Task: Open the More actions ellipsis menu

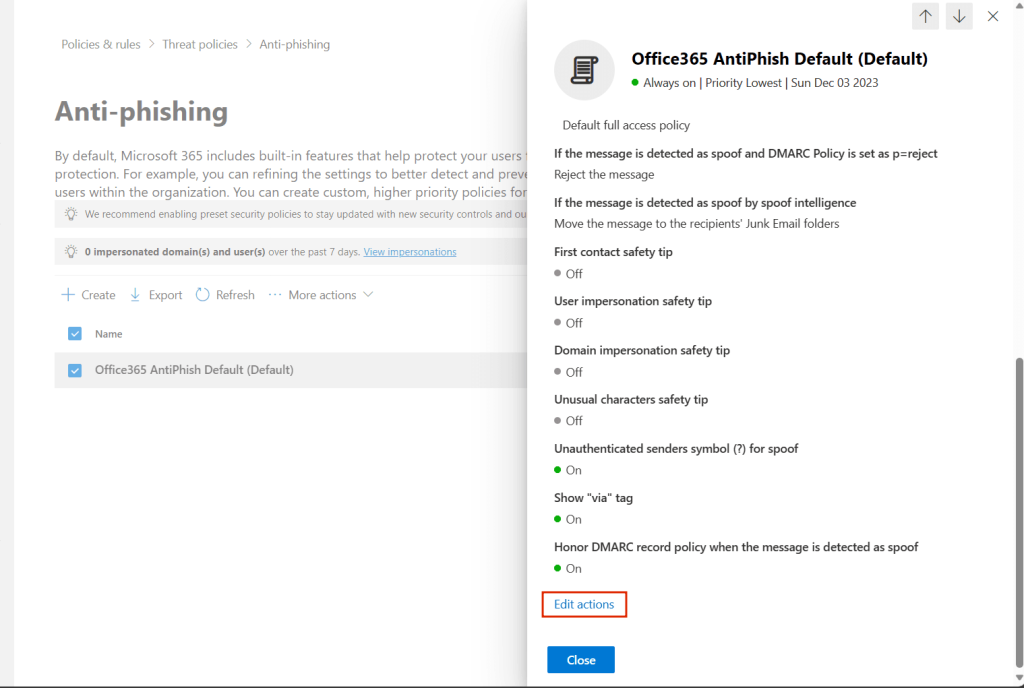Action: coord(275,295)
